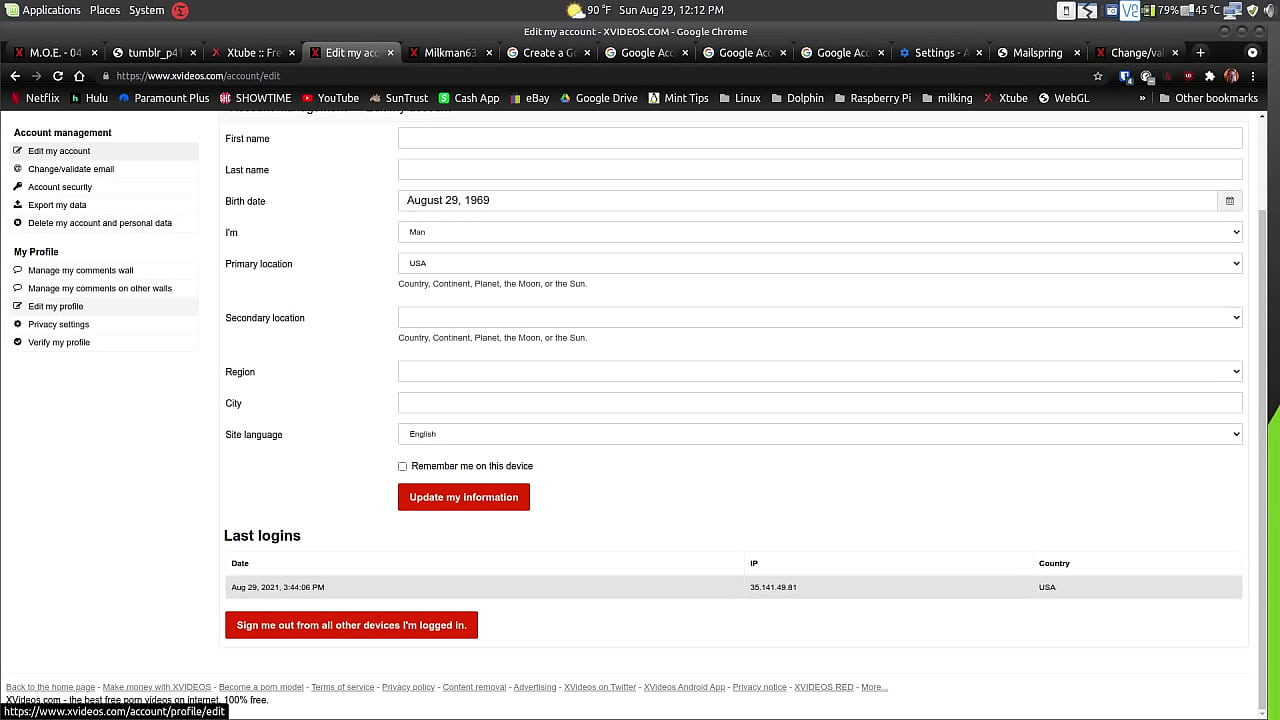Open the Chrome extensions puzzle icon
The height and width of the screenshot is (720, 1280).
[x=1209, y=76]
